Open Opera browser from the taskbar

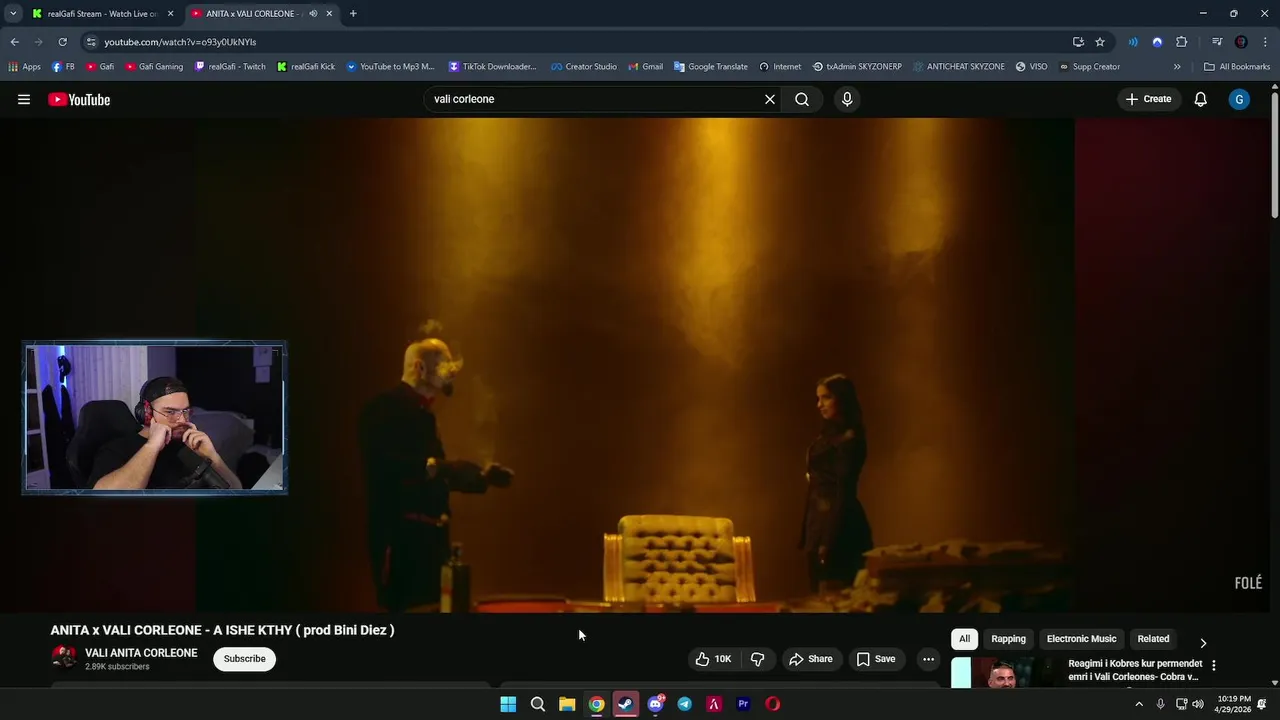pyautogui.click(x=773, y=704)
